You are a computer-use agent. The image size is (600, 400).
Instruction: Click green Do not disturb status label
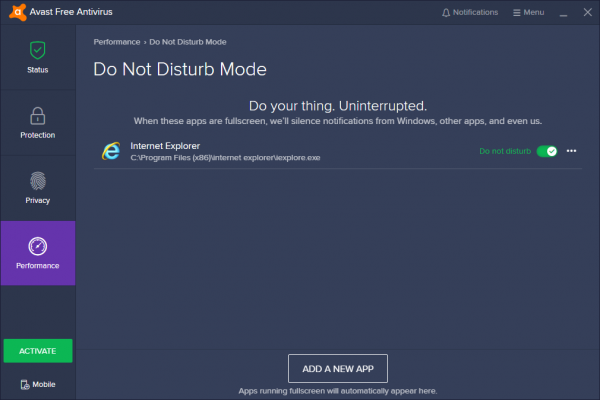click(505, 151)
